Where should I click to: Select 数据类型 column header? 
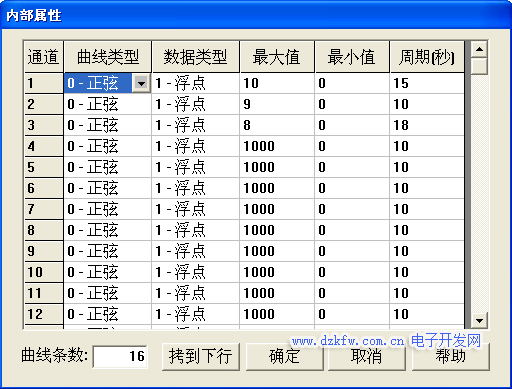pyautogui.click(x=196, y=57)
